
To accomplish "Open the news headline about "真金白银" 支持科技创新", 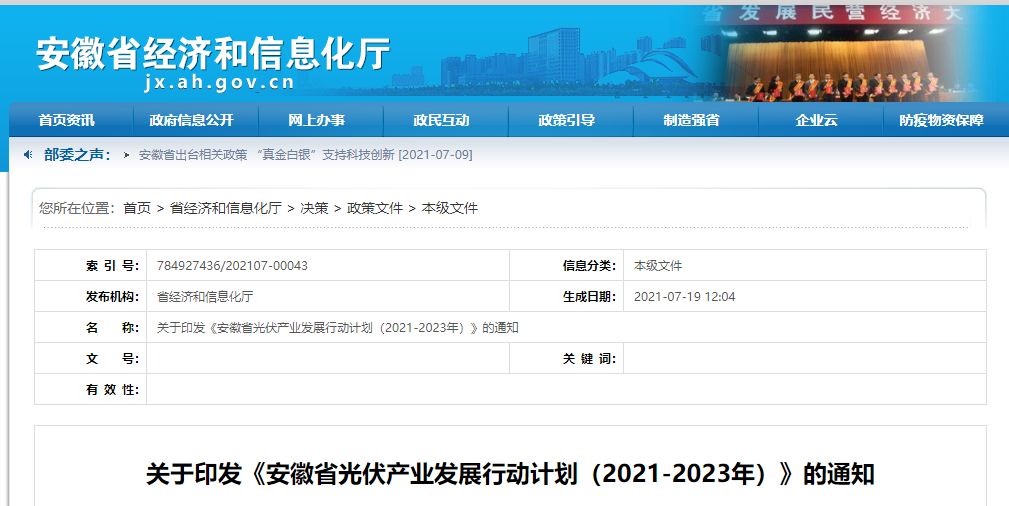I will pos(305,155).
